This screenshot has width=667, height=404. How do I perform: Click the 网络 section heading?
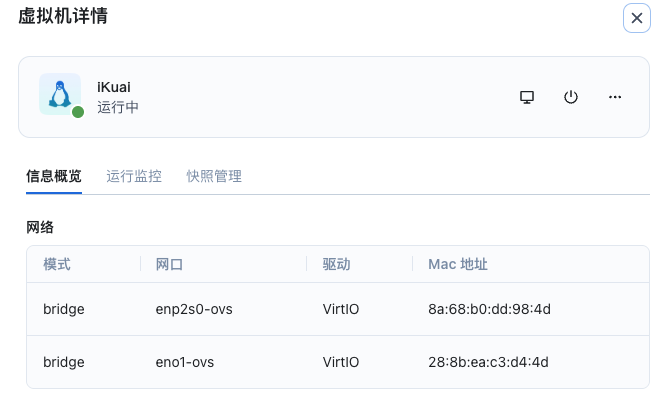[40, 228]
